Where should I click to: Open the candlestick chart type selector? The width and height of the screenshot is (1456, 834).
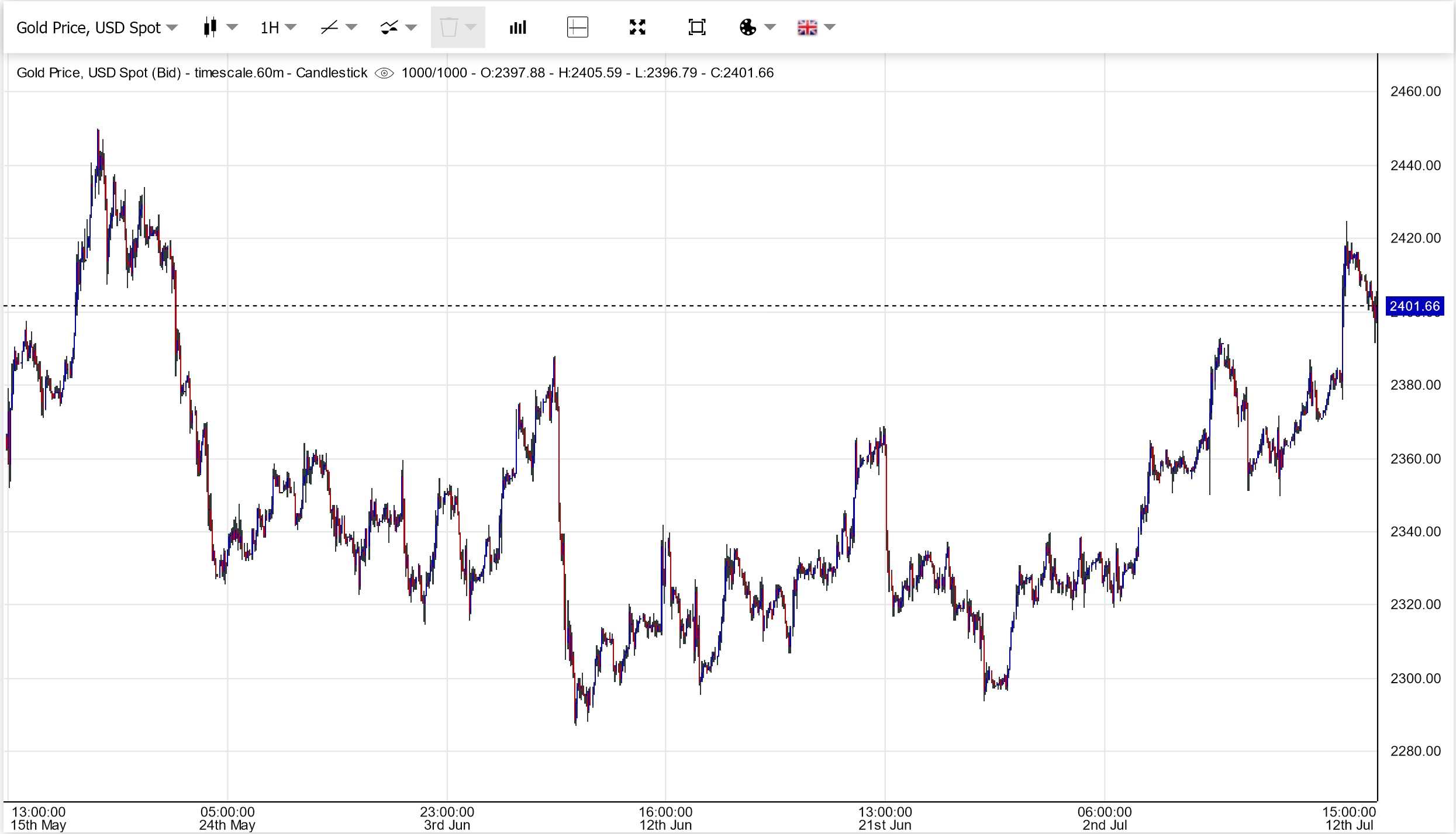[211, 27]
